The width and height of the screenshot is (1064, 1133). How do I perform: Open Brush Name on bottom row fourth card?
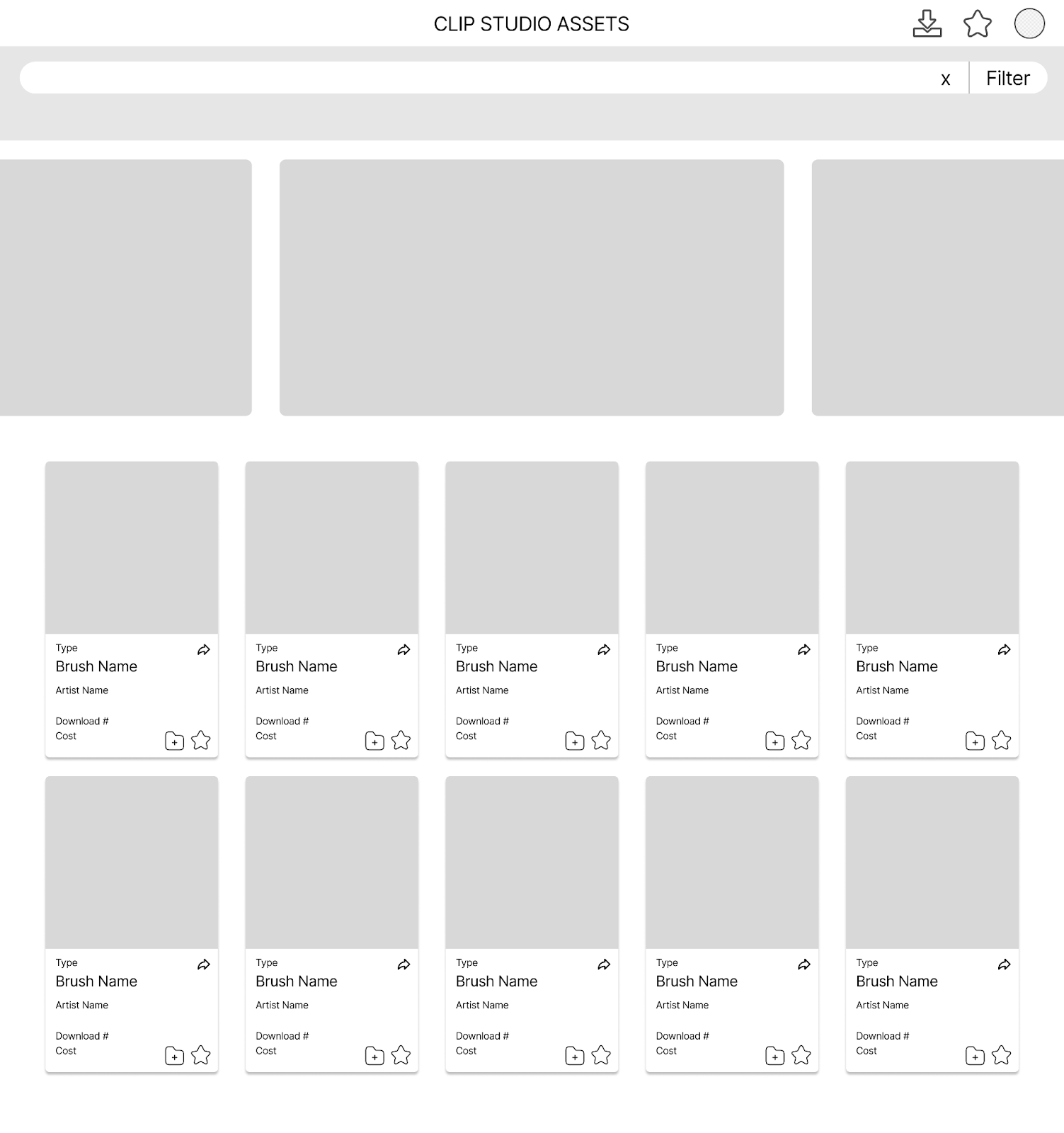click(697, 981)
